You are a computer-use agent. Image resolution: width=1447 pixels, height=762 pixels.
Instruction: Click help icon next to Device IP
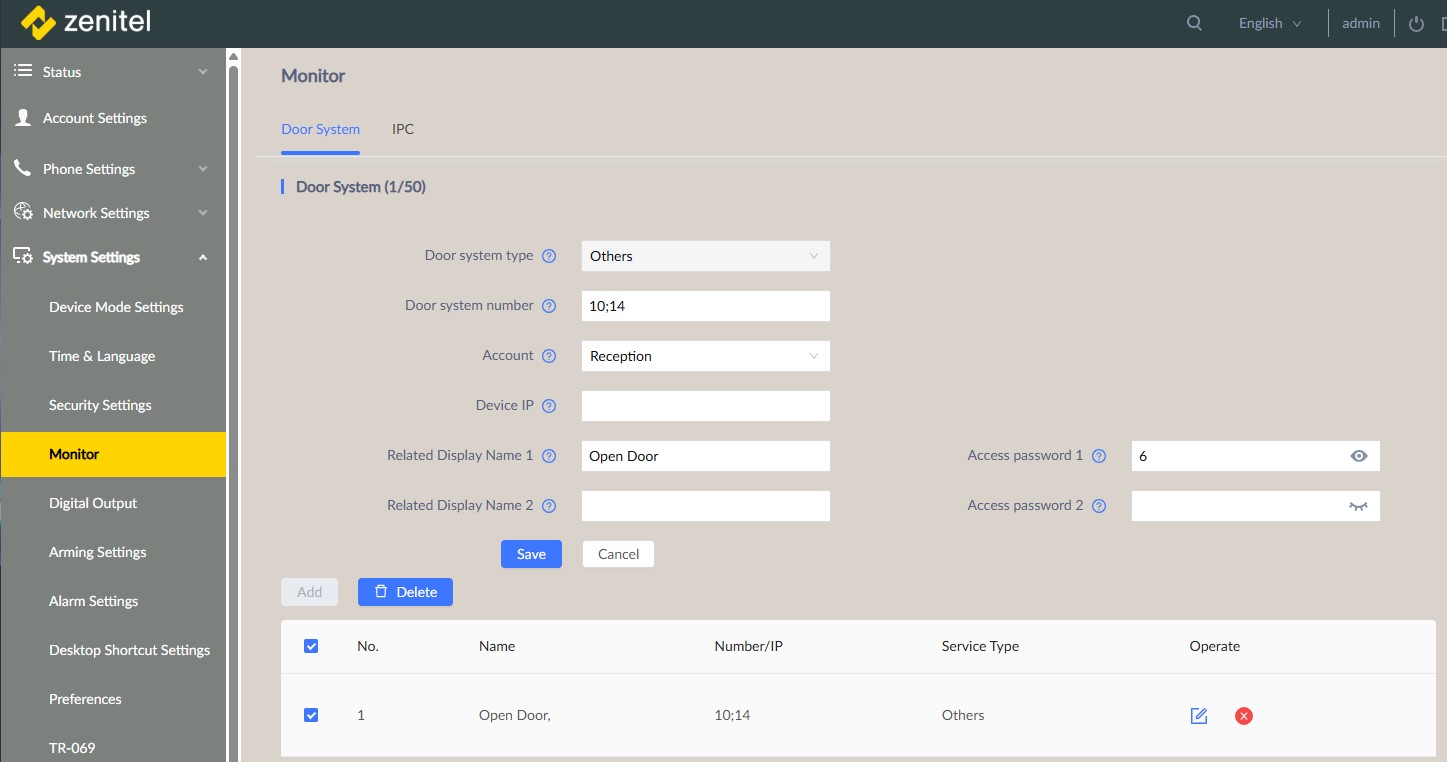coord(549,406)
